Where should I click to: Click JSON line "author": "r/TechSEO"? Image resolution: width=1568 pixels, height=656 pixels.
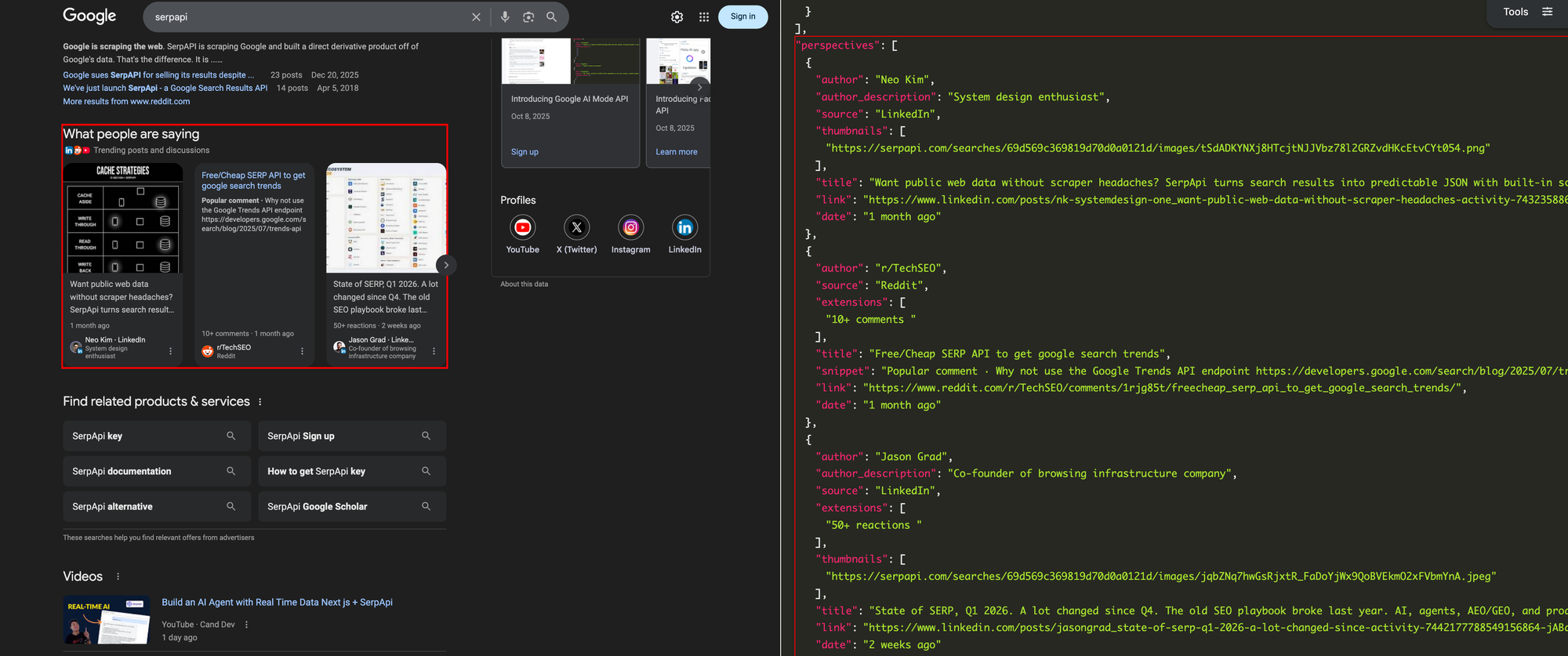881,268
